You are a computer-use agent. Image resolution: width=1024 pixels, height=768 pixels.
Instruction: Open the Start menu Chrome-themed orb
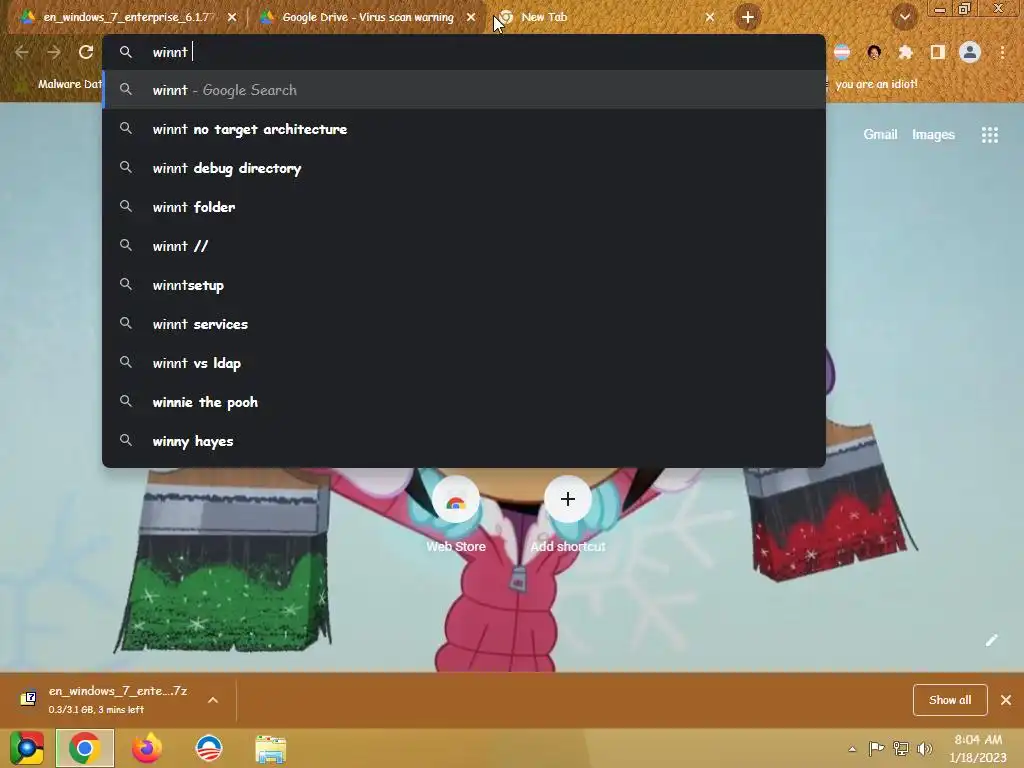[x=26, y=748]
